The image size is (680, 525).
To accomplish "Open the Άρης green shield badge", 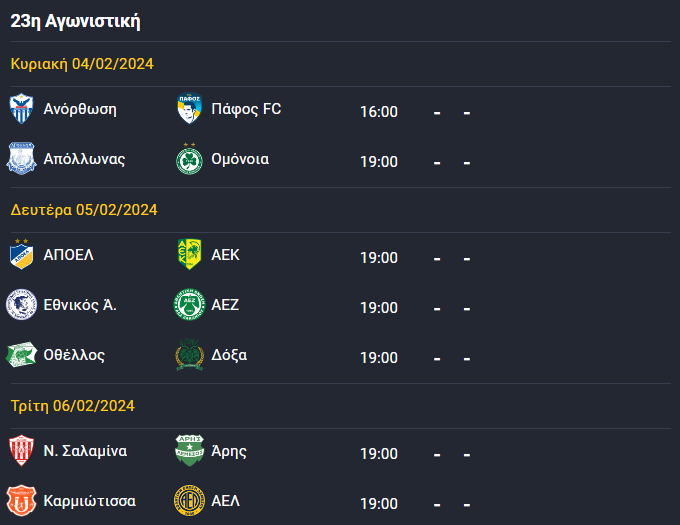I will (190, 450).
